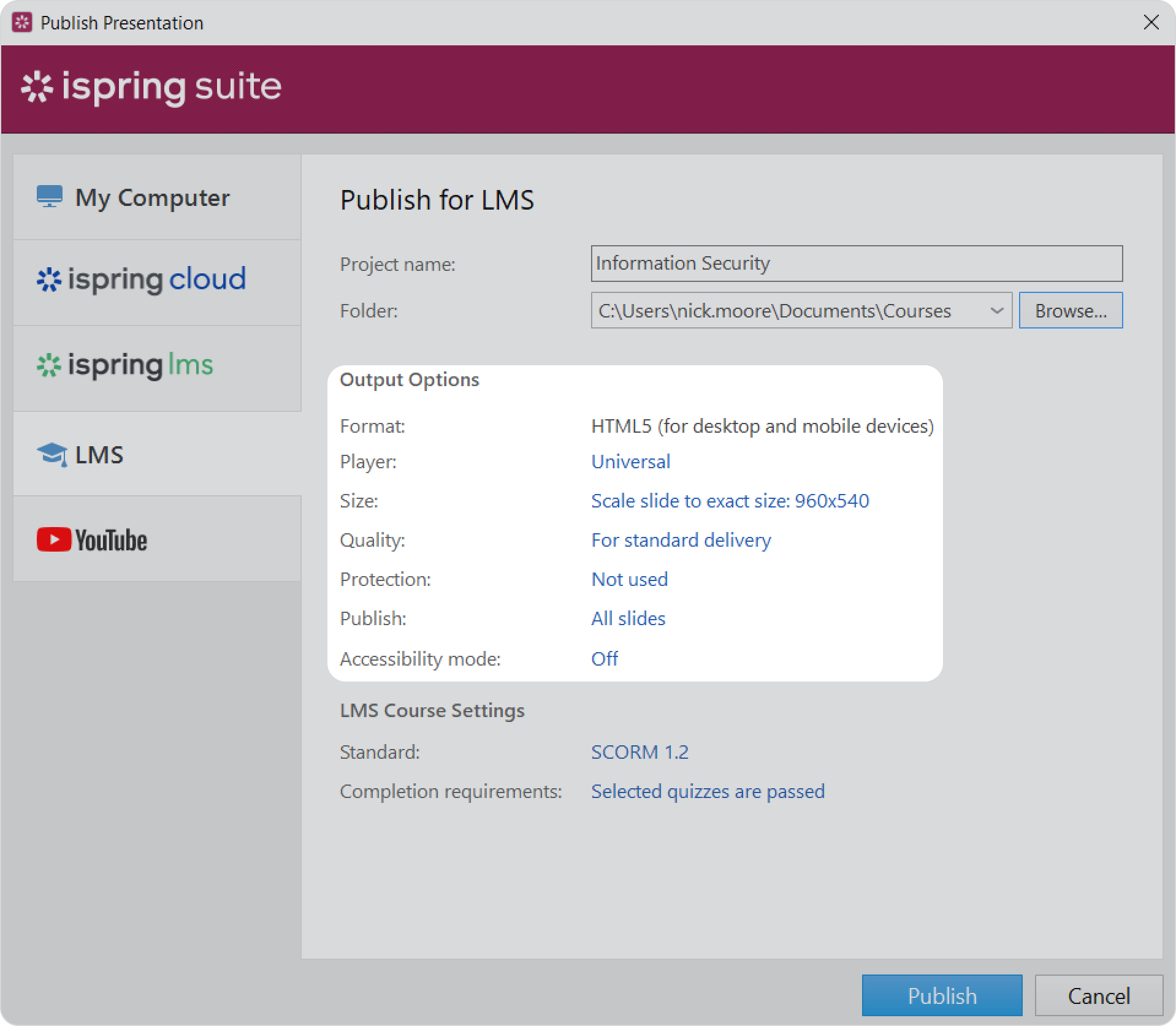Click the iSpring Suite logo in header
The image size is (1176, 1026).
coord(151,86)
